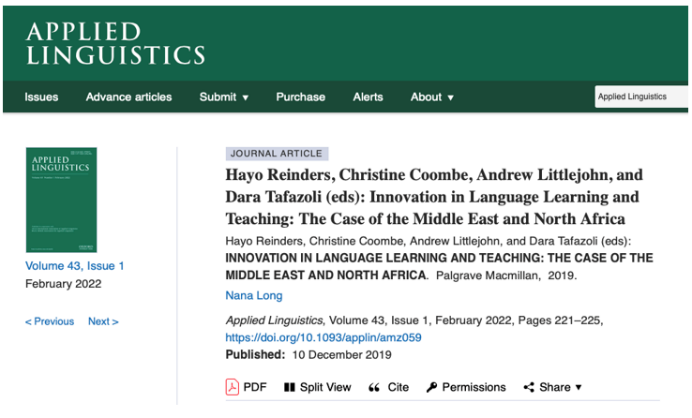
Task: Go to Advance articles
Action: [129, 97]
